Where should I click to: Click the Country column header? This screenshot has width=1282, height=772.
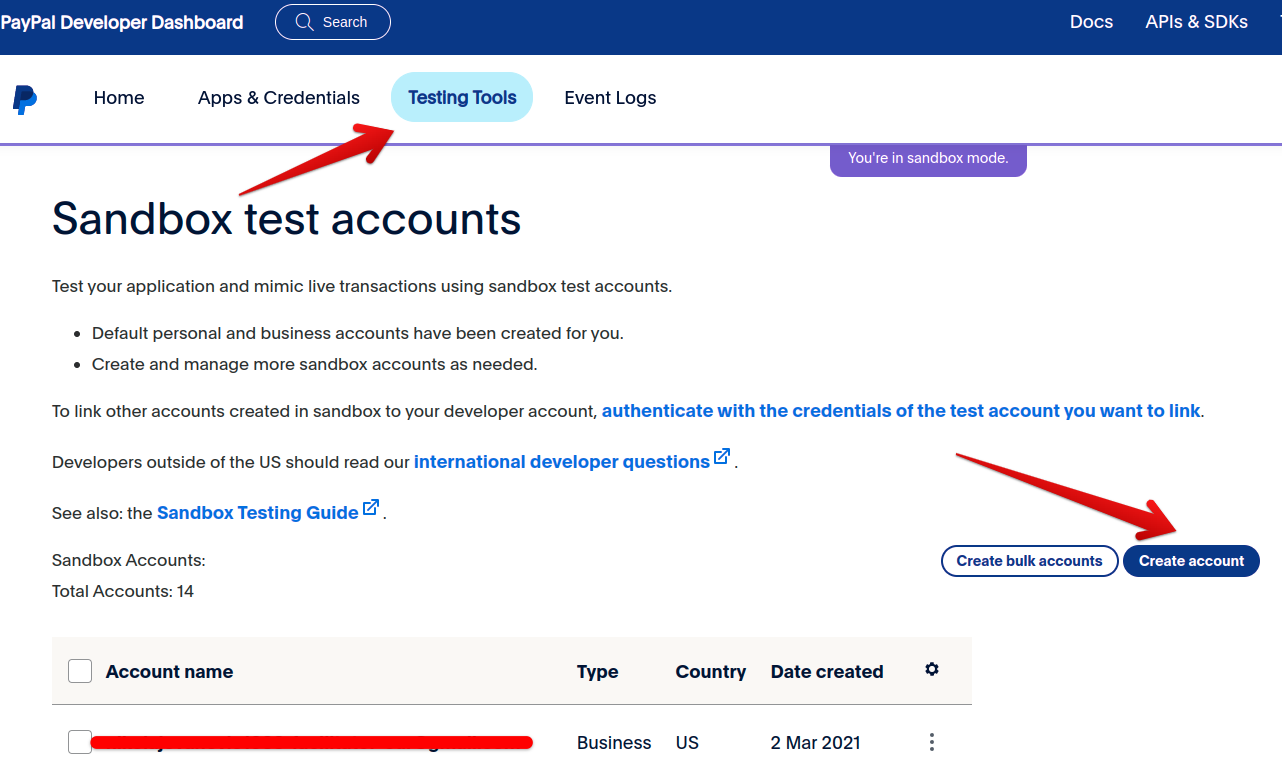point(711,672)
